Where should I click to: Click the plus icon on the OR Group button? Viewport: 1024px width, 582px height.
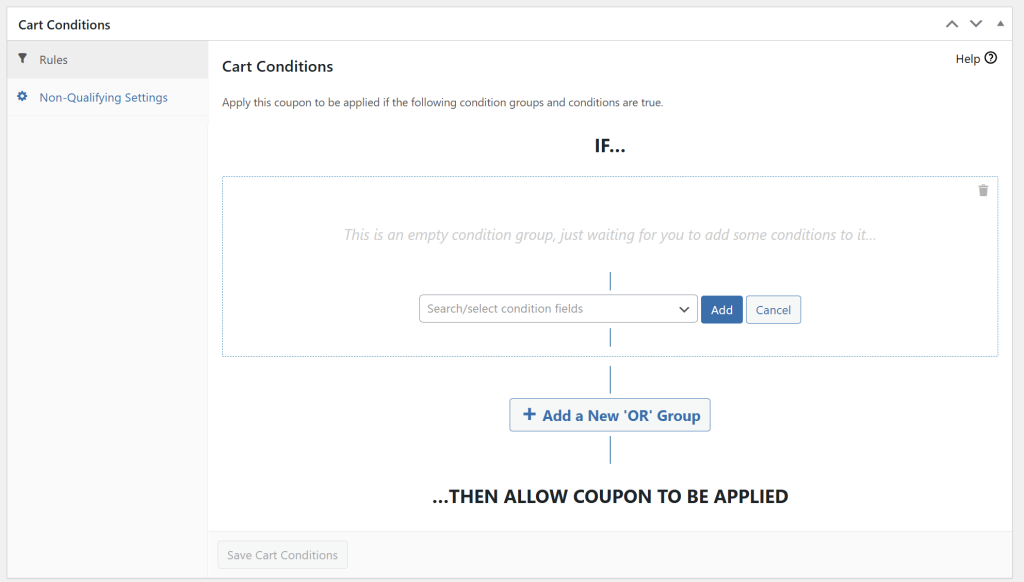coord(528,414)
